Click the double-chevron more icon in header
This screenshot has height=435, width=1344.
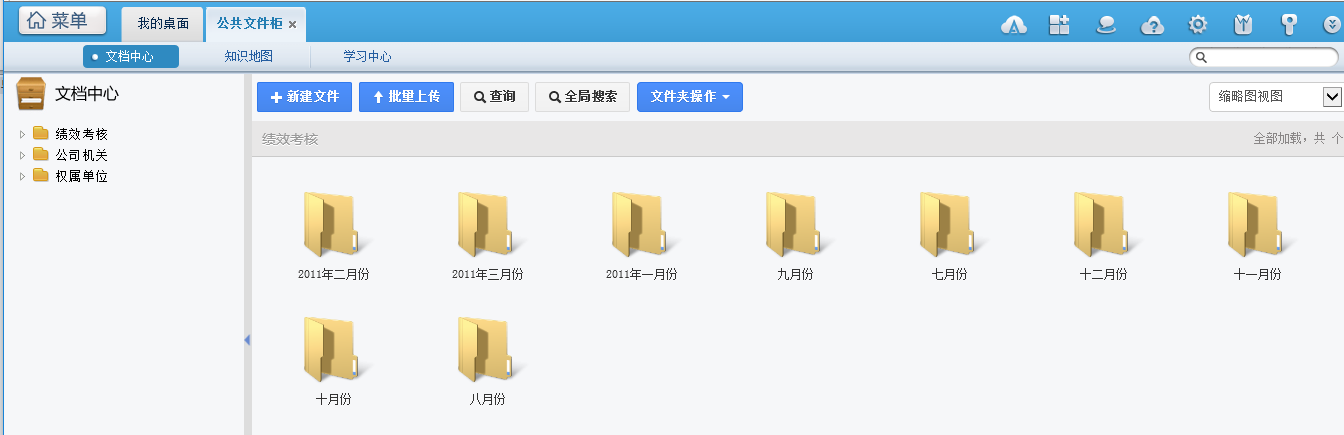[x=1330, y=25]
